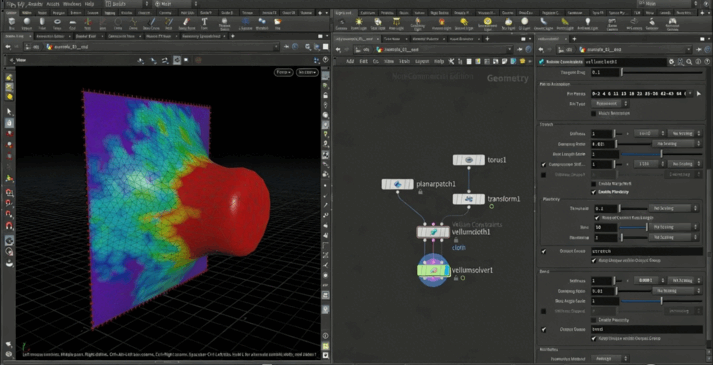Click the vellumsolver1 node

click(433, 270)
